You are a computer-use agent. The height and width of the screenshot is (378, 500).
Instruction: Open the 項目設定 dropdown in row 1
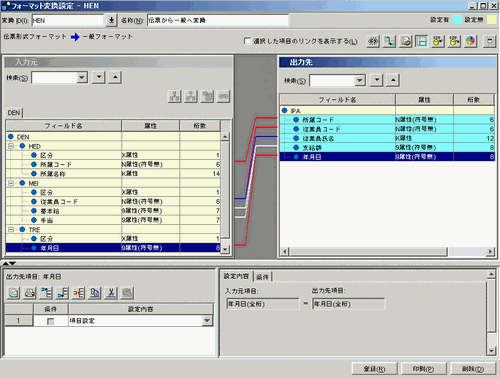tap(207, 321)
